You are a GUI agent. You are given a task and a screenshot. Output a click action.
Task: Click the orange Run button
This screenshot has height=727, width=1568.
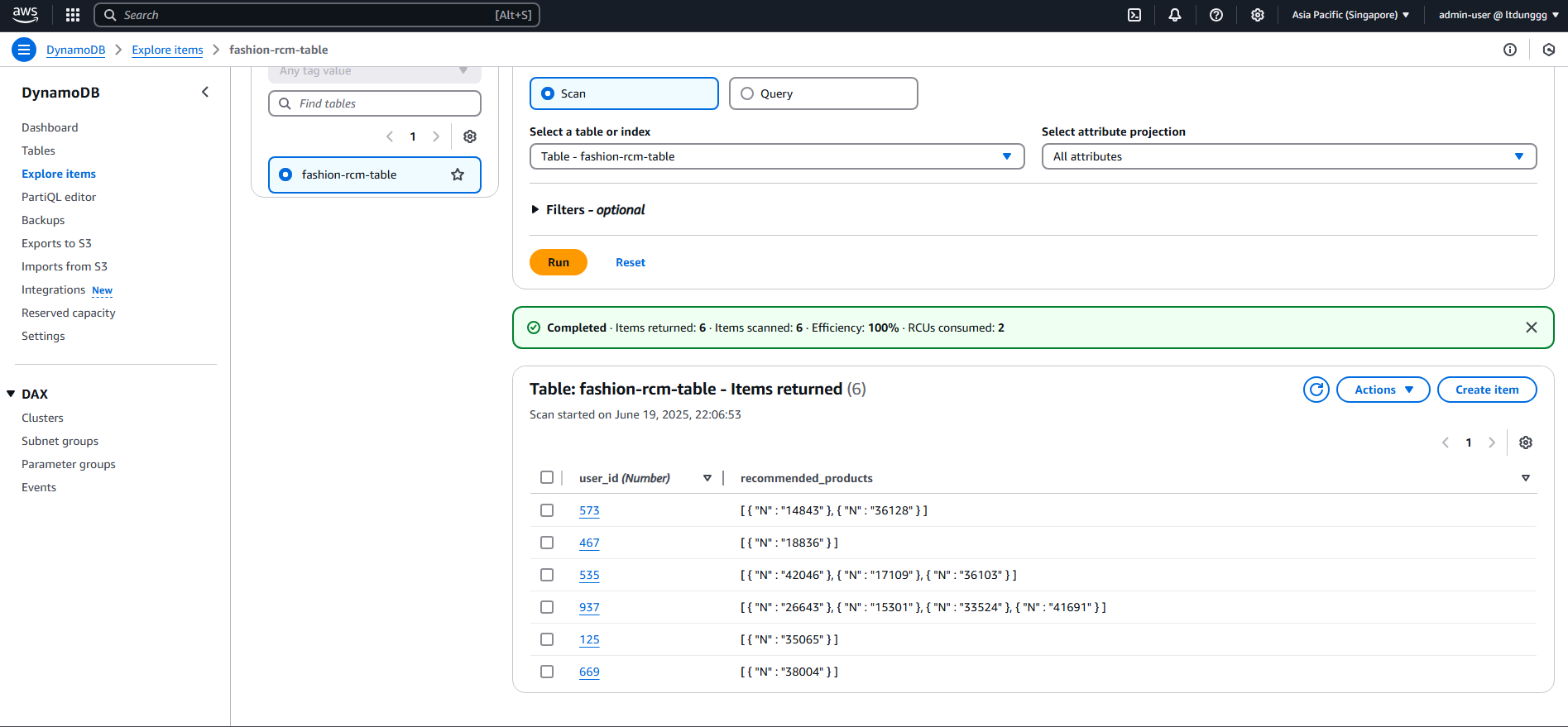coord(559,262)
